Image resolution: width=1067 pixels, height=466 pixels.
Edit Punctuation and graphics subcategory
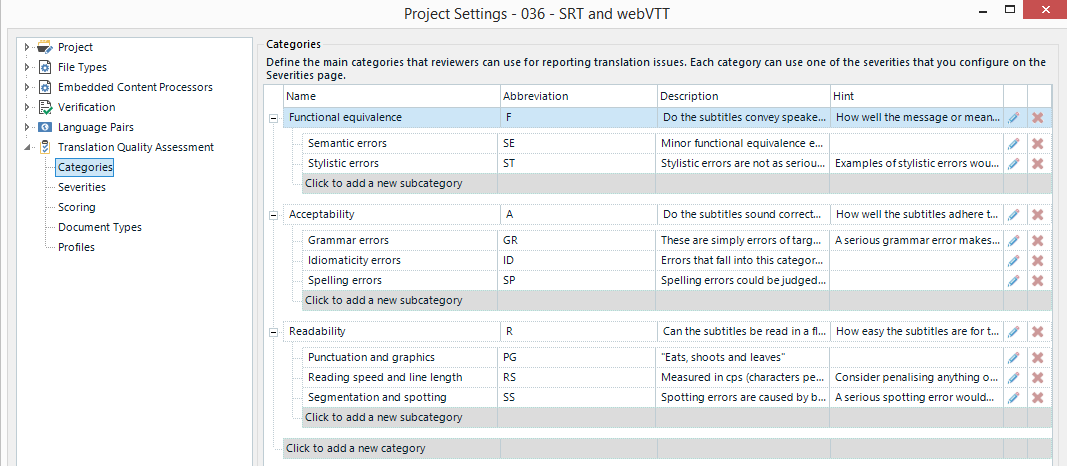1014,357
